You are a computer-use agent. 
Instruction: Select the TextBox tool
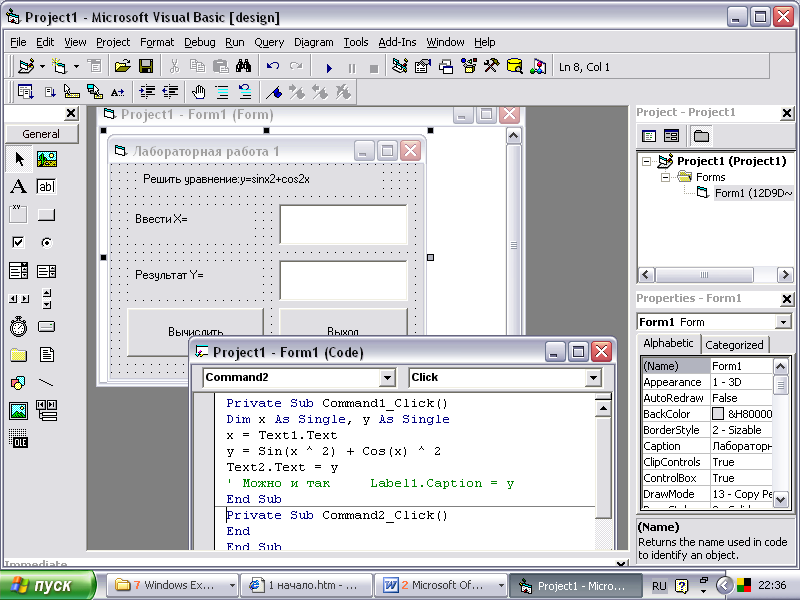click(46, 187)
